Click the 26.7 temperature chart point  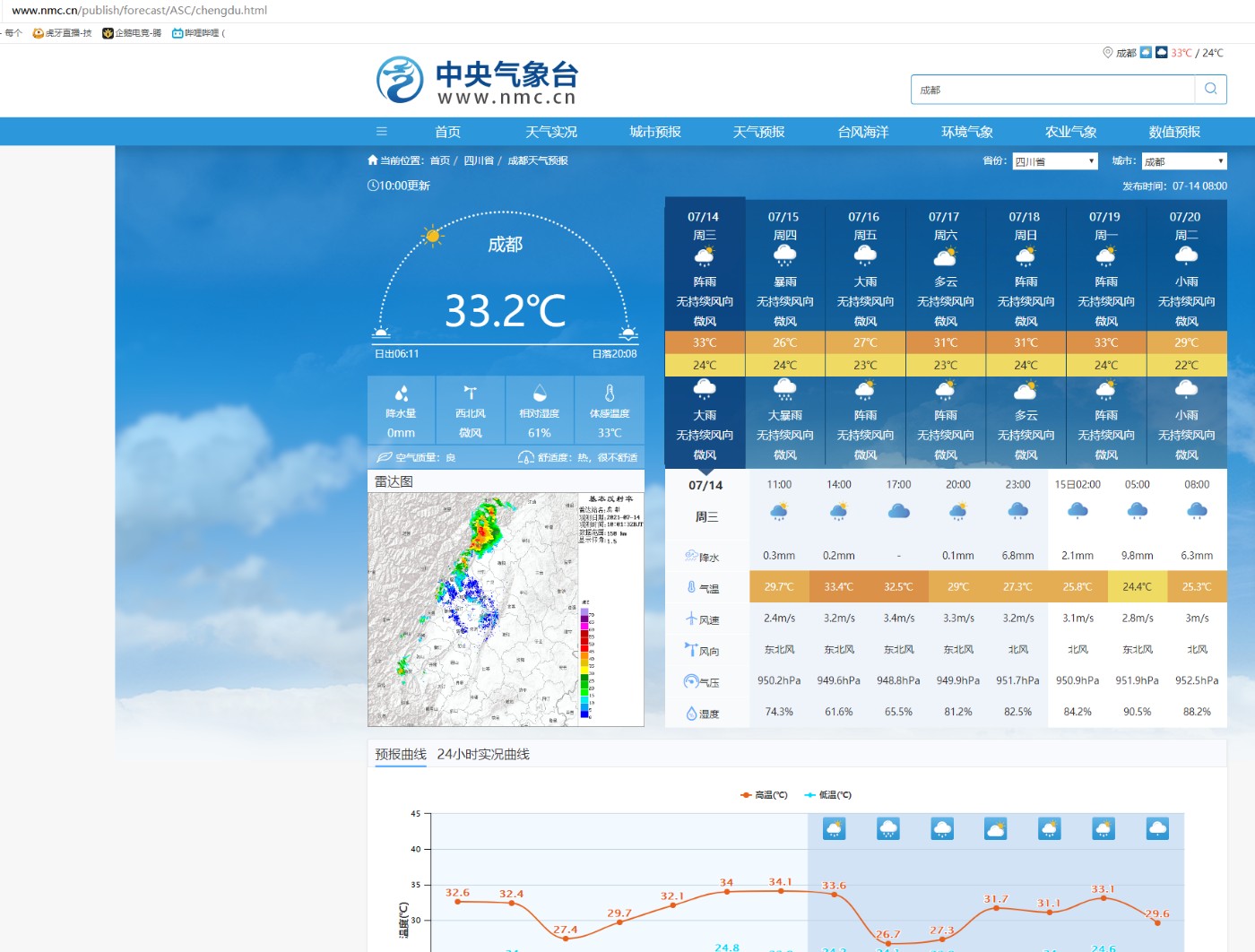coord(887,943)
